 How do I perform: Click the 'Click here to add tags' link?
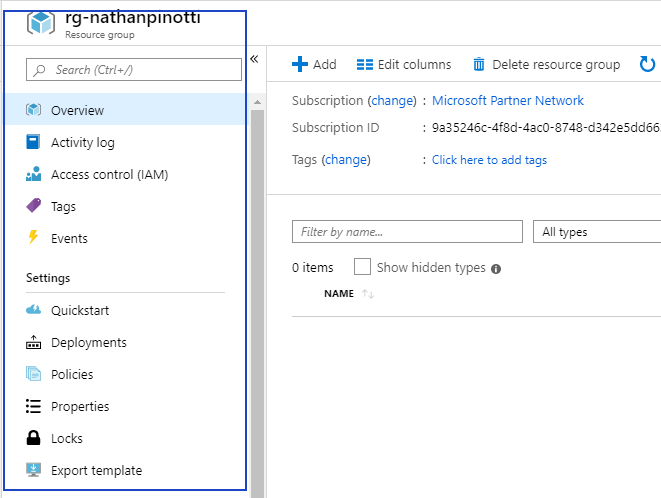[x=489, y=160]
